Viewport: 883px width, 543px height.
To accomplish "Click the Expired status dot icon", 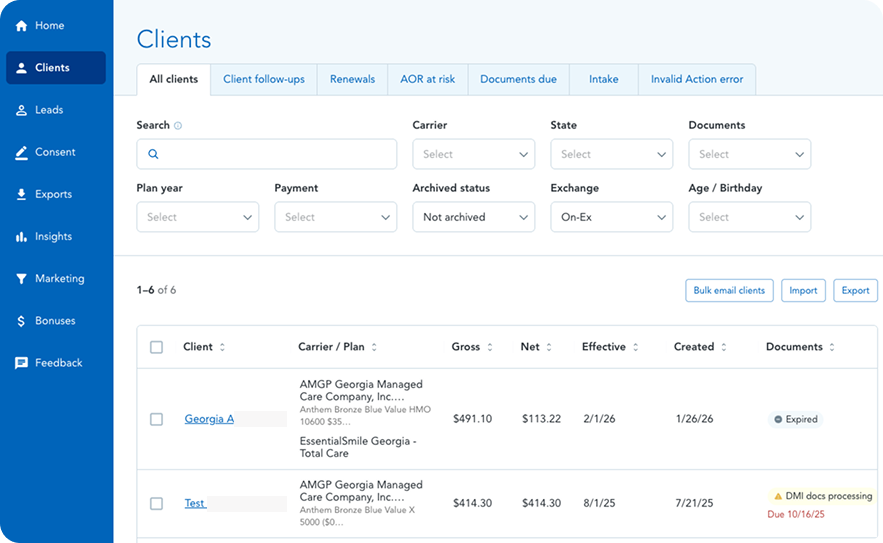I will pyautogui.click(x=778, y=420).
